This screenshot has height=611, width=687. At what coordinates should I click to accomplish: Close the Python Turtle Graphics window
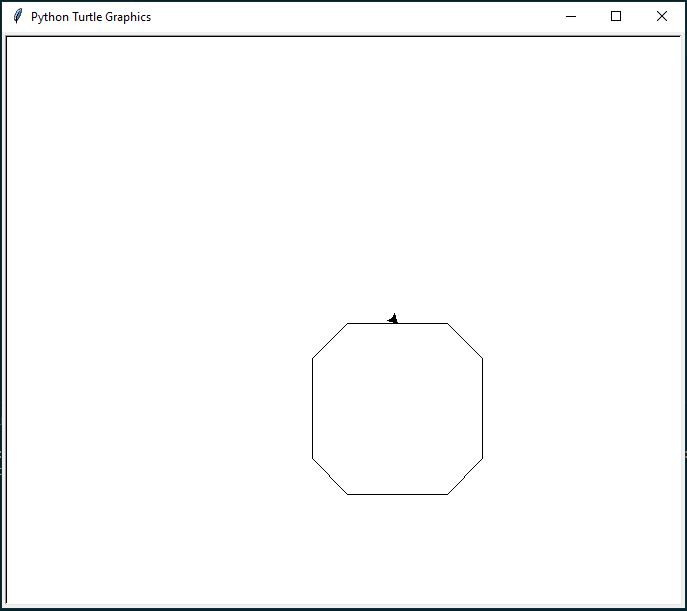click(x=662, y=17)
